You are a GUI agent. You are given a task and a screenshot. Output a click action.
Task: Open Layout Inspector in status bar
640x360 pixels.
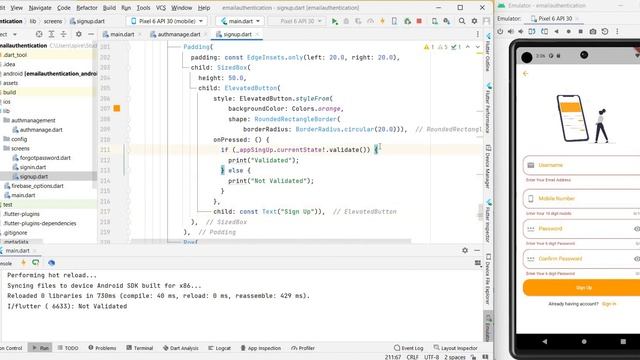(456, 348)
